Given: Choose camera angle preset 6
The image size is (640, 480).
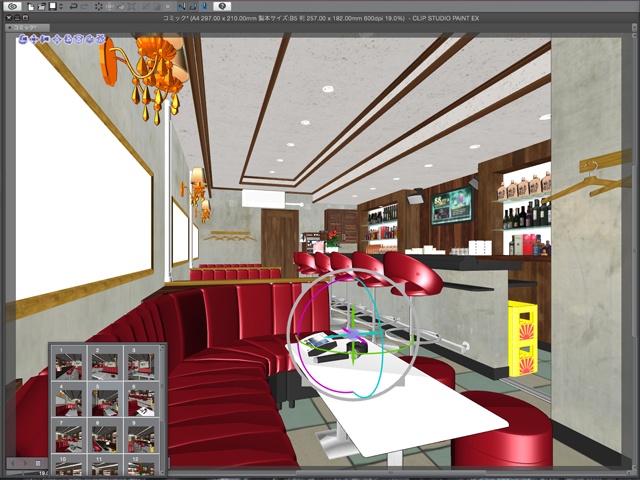Looking at the screenshot, I should (x=141, y=400).
